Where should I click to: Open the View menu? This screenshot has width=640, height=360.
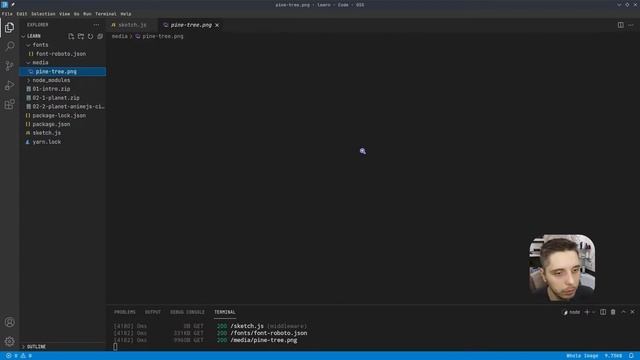click(64, 14)
